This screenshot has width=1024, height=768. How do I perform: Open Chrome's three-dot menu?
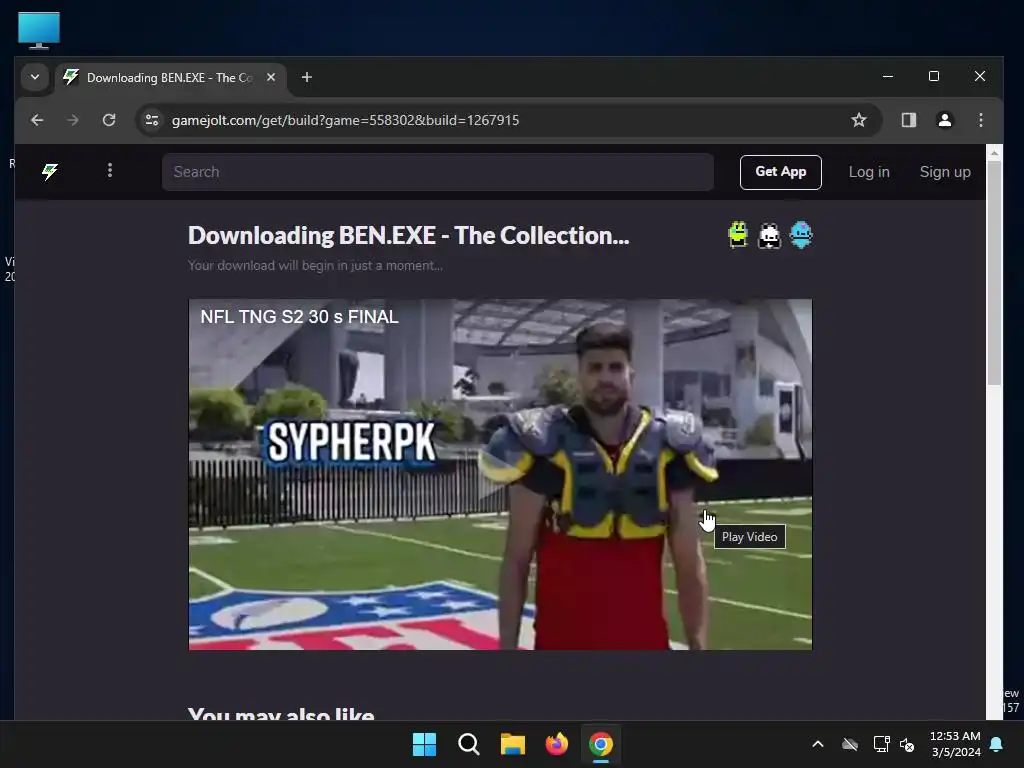(980, 120)
